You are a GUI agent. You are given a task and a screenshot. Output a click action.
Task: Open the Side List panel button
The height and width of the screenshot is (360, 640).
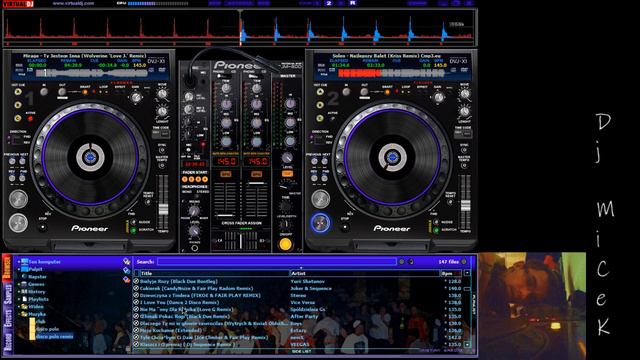302,351
